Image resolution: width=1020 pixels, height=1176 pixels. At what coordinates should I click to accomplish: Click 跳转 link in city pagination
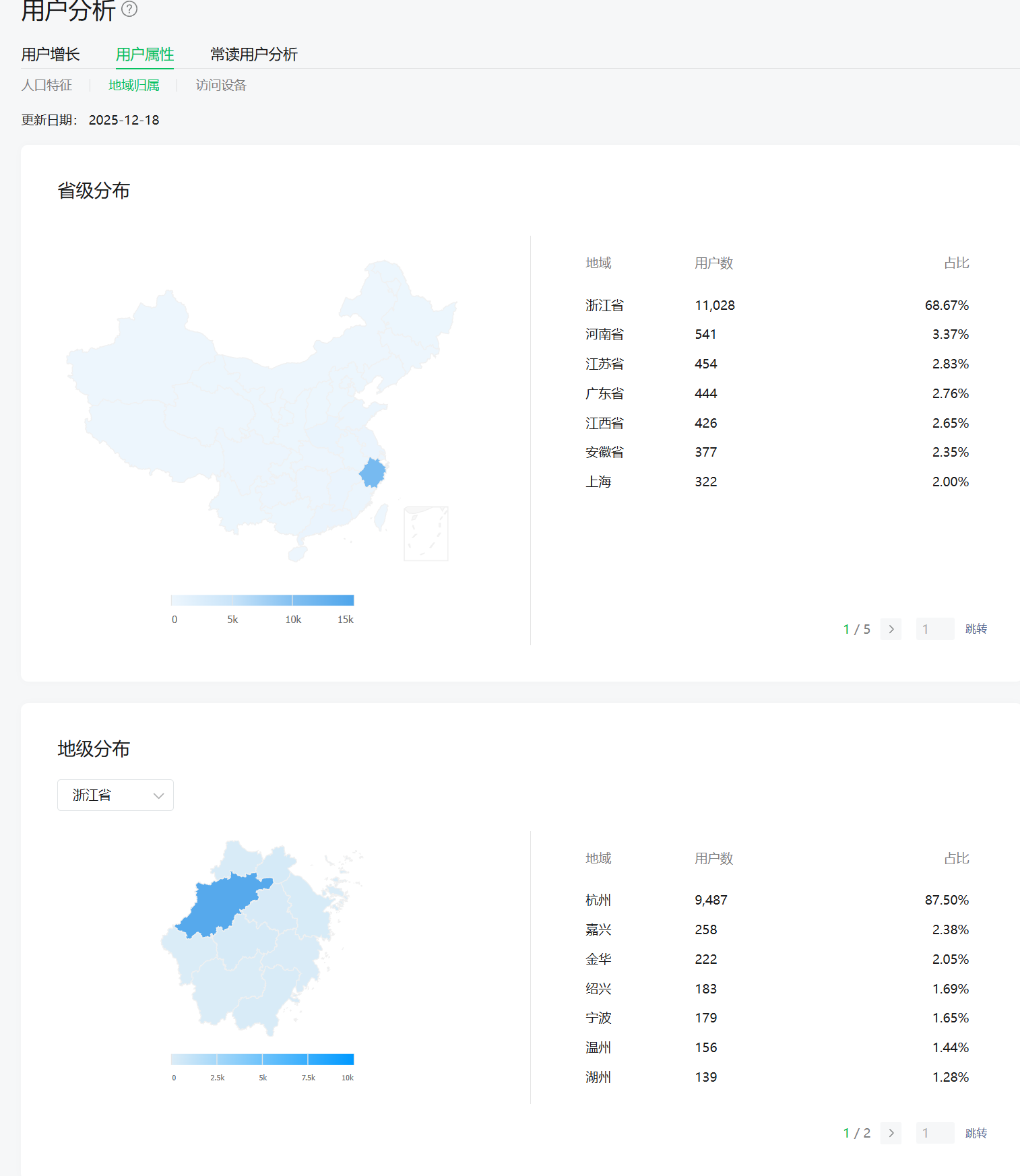click(x=976, y=1133)
